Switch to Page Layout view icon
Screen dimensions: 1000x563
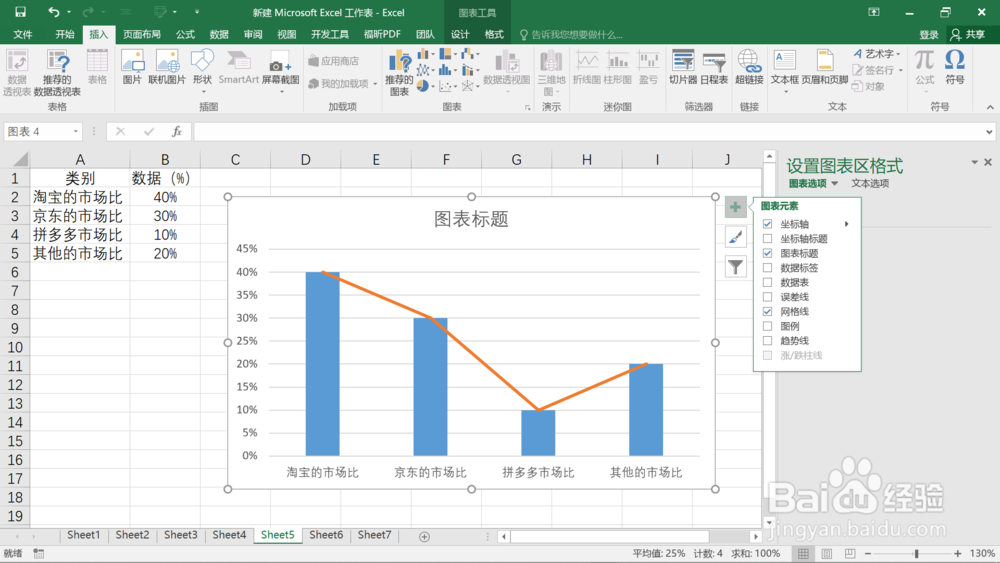click(827, 553)
